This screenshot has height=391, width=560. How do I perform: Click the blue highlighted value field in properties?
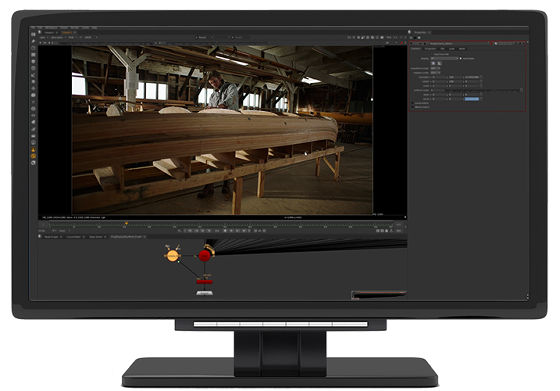[x=472, y=99]
